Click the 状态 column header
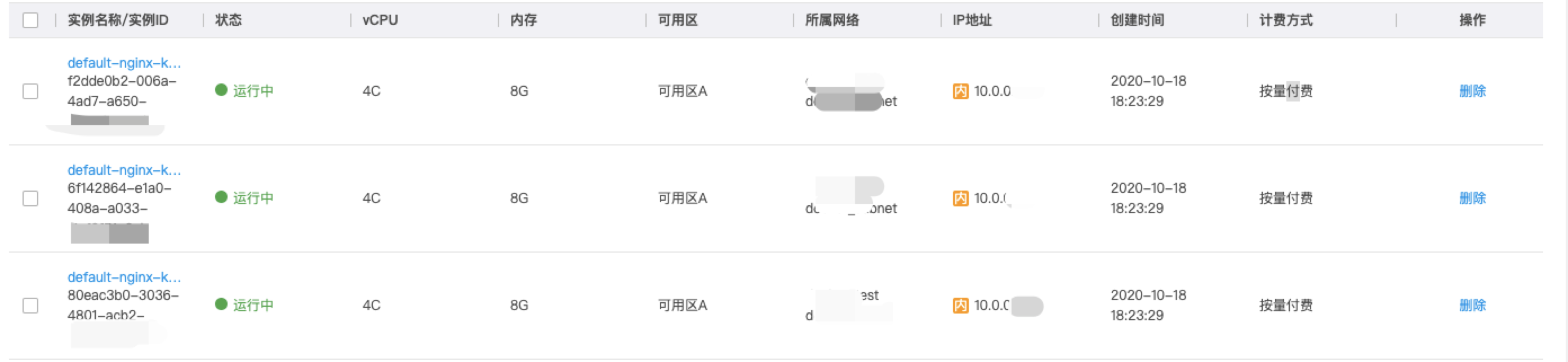 click(x=228, y=20)
